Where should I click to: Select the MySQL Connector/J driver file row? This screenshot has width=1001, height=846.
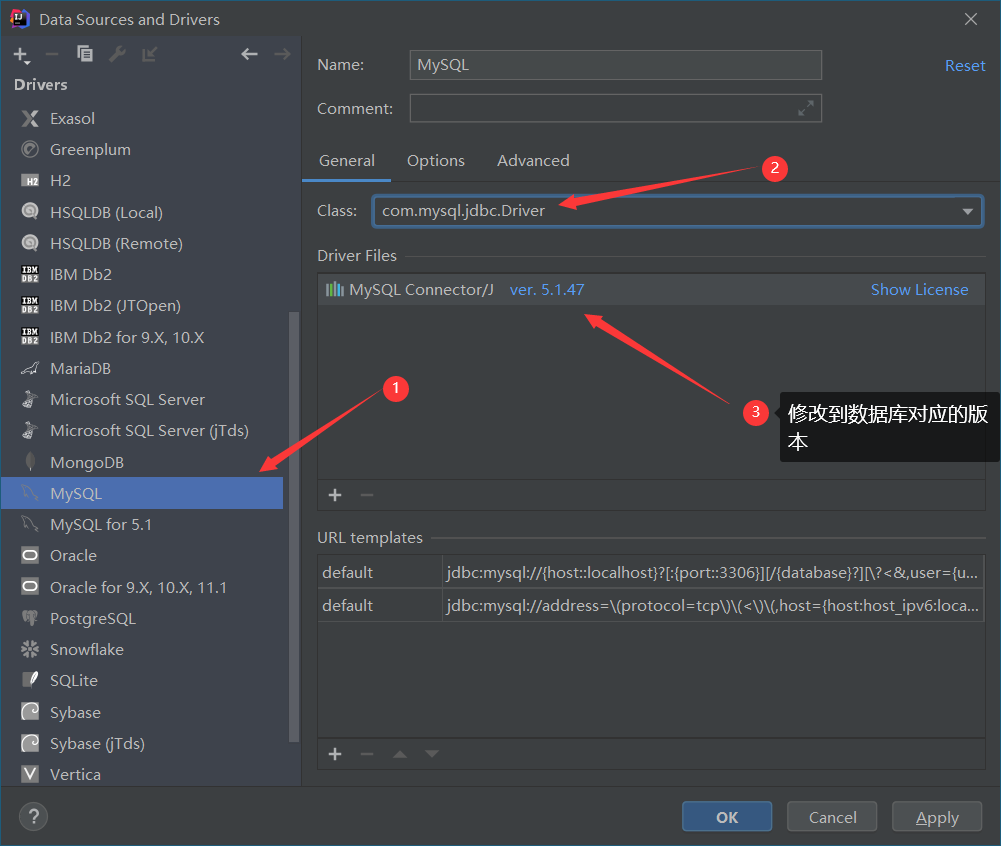(651, 290)
